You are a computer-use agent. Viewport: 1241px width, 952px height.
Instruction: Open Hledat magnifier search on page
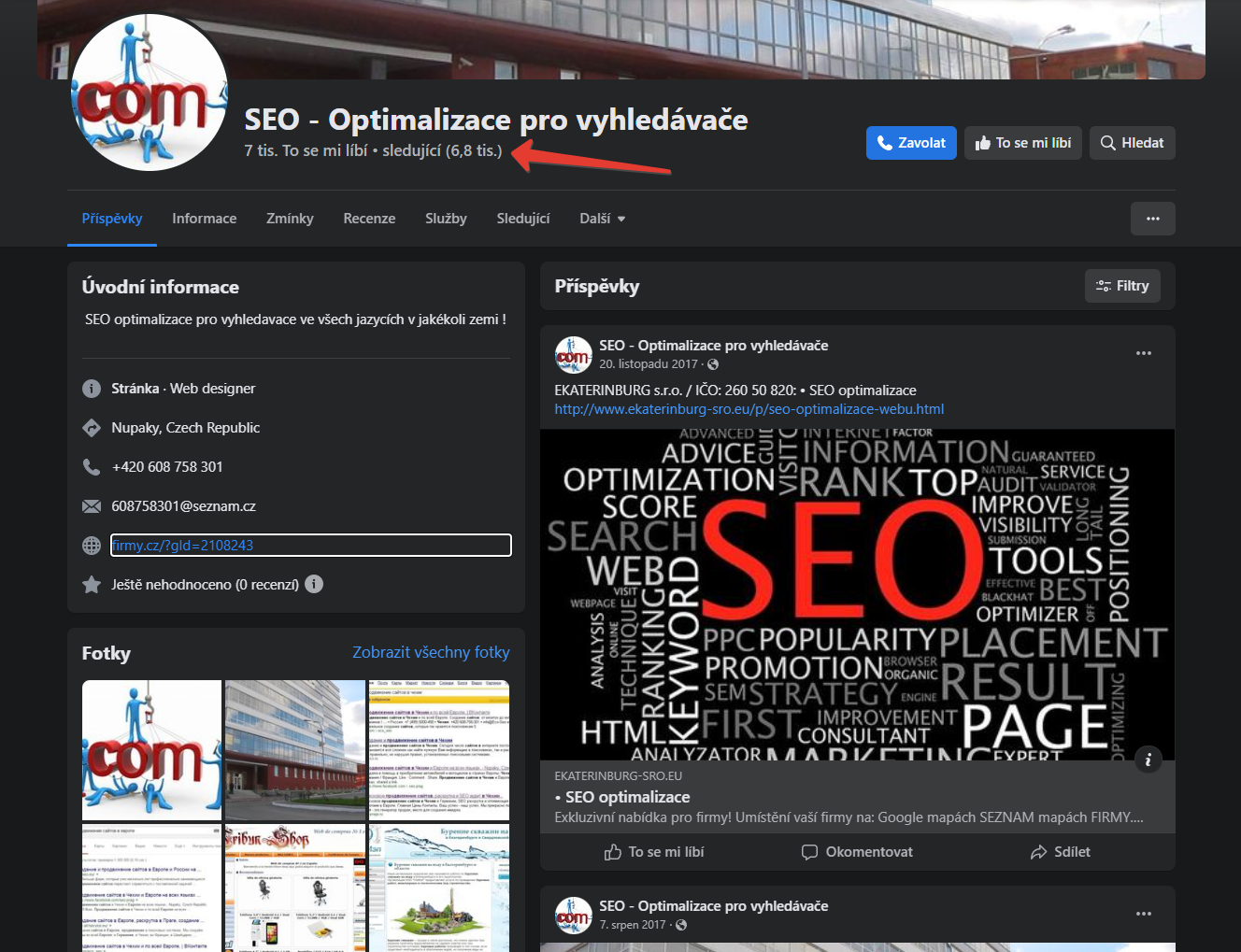pos(1132,143)
